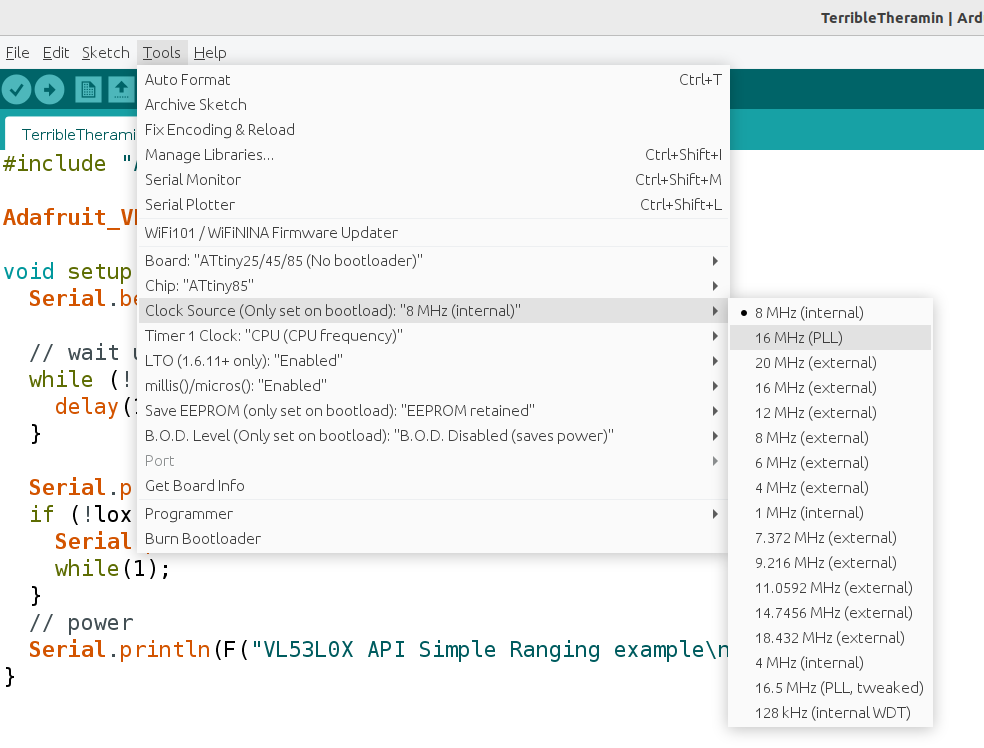Click Burn Bootloader in Tools menu
The image size is (984, 748).
click(203, 539)
